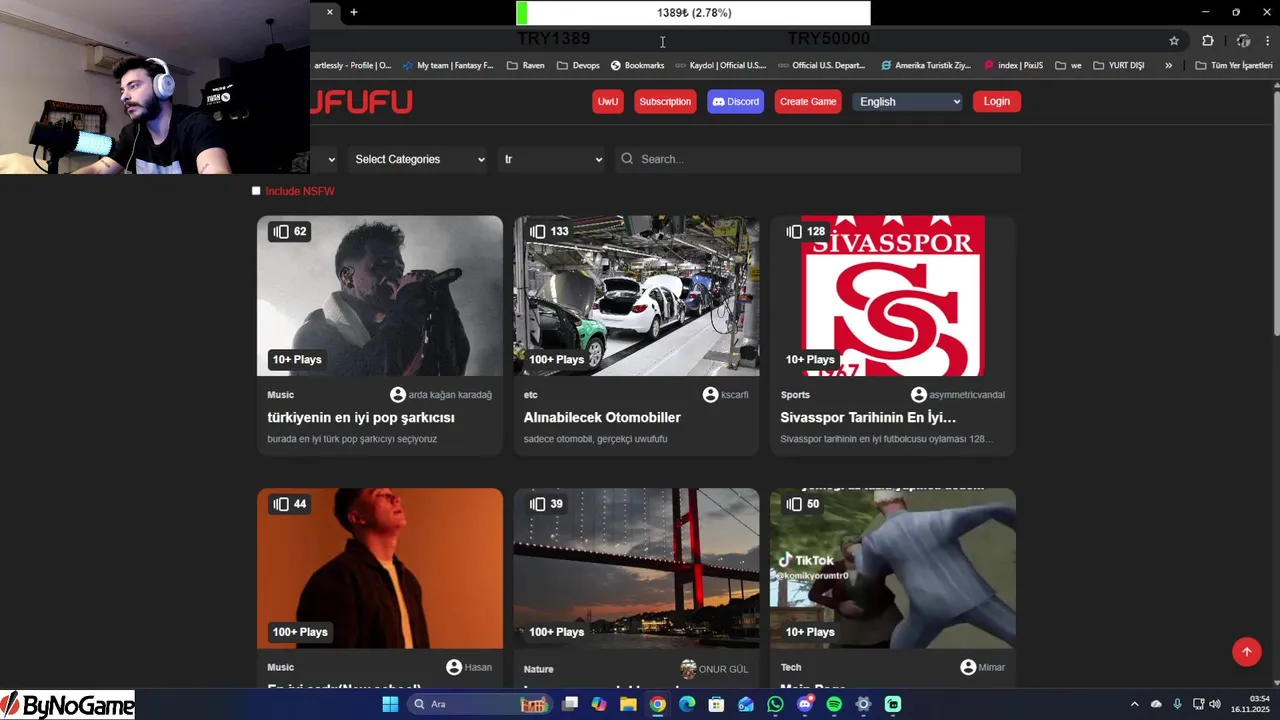
Task: Open the Bosphorus bridge Nature thumbnail
Action: pos(636,568)
